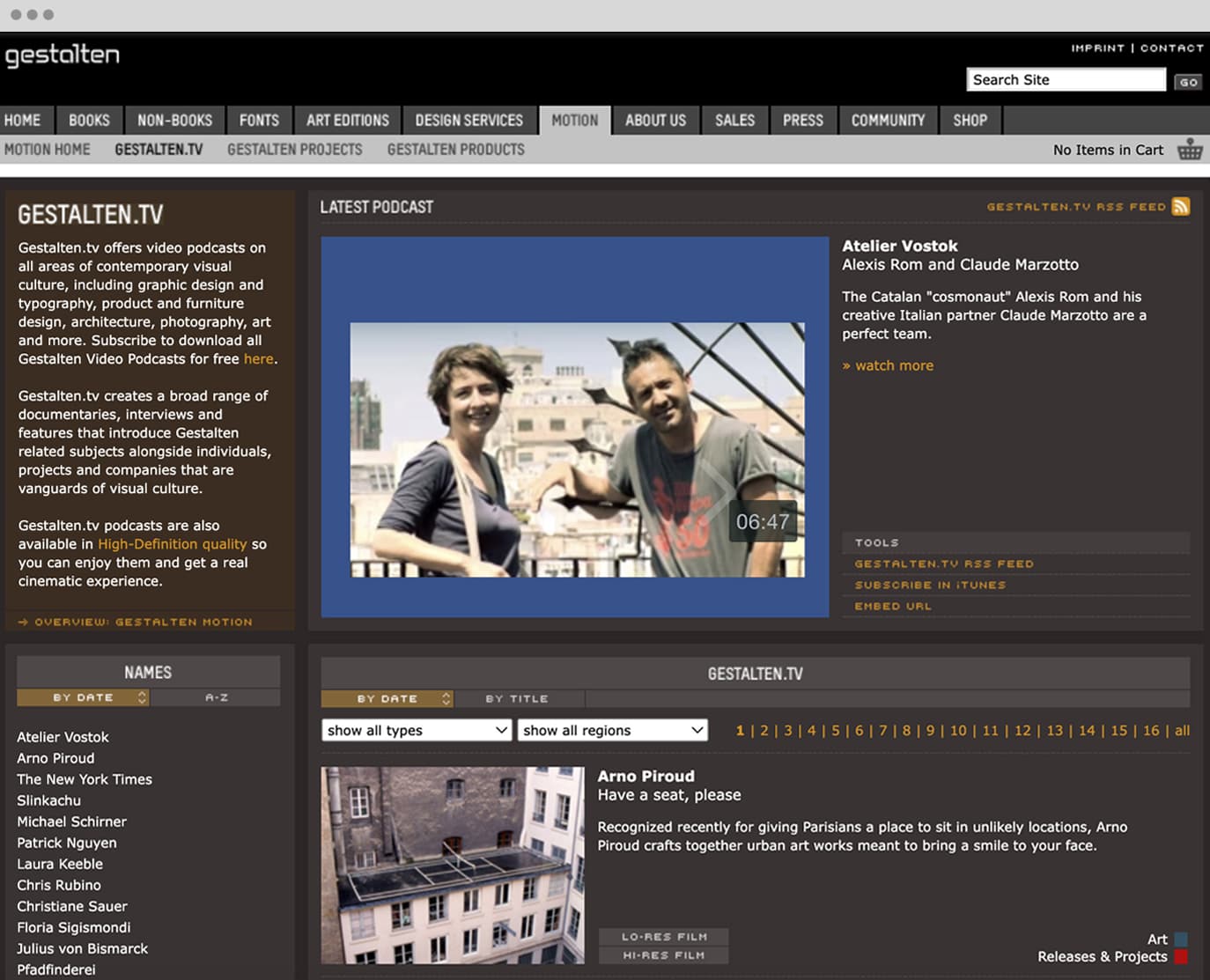The width and height of the screenshot is (1210, 980).
Task: Open the Sales menu tab
Action: [x=734, y=121]
